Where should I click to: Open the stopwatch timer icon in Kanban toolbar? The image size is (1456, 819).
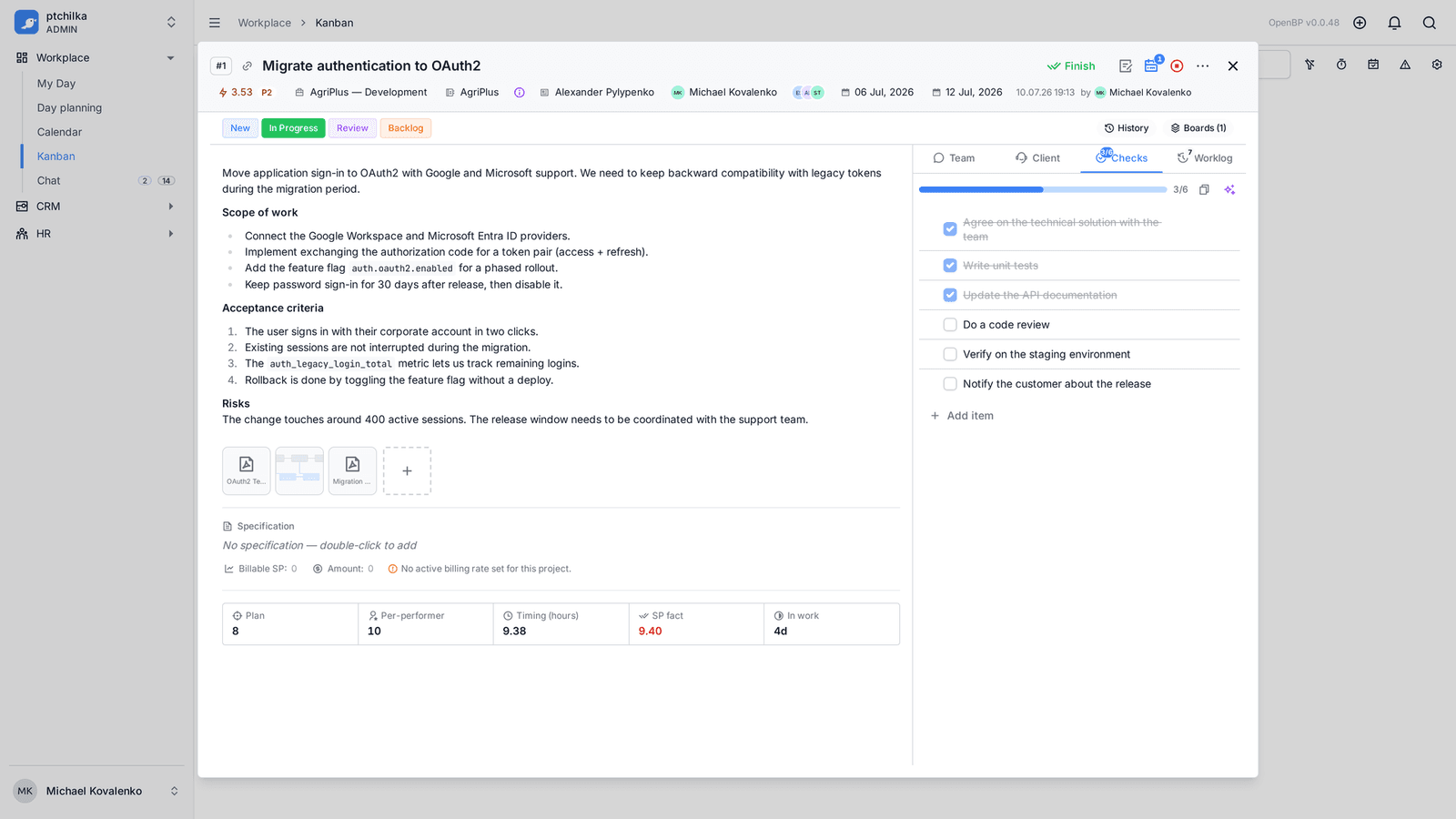coord(1341,65)
